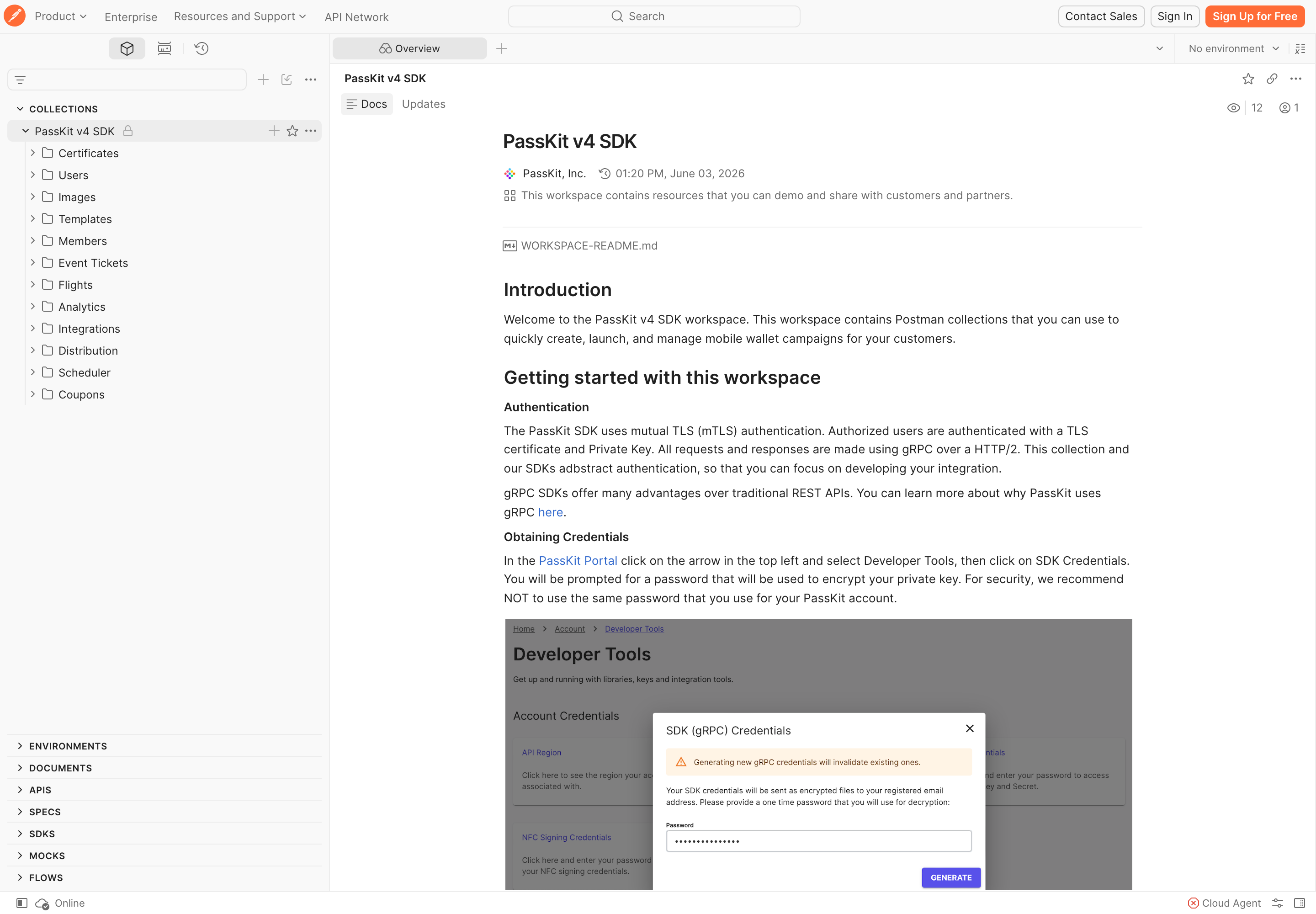Viewport: 1316px width, 914px height.
Task: Click the Developer Tools screenshot image
Action: [x=818, y=754]
